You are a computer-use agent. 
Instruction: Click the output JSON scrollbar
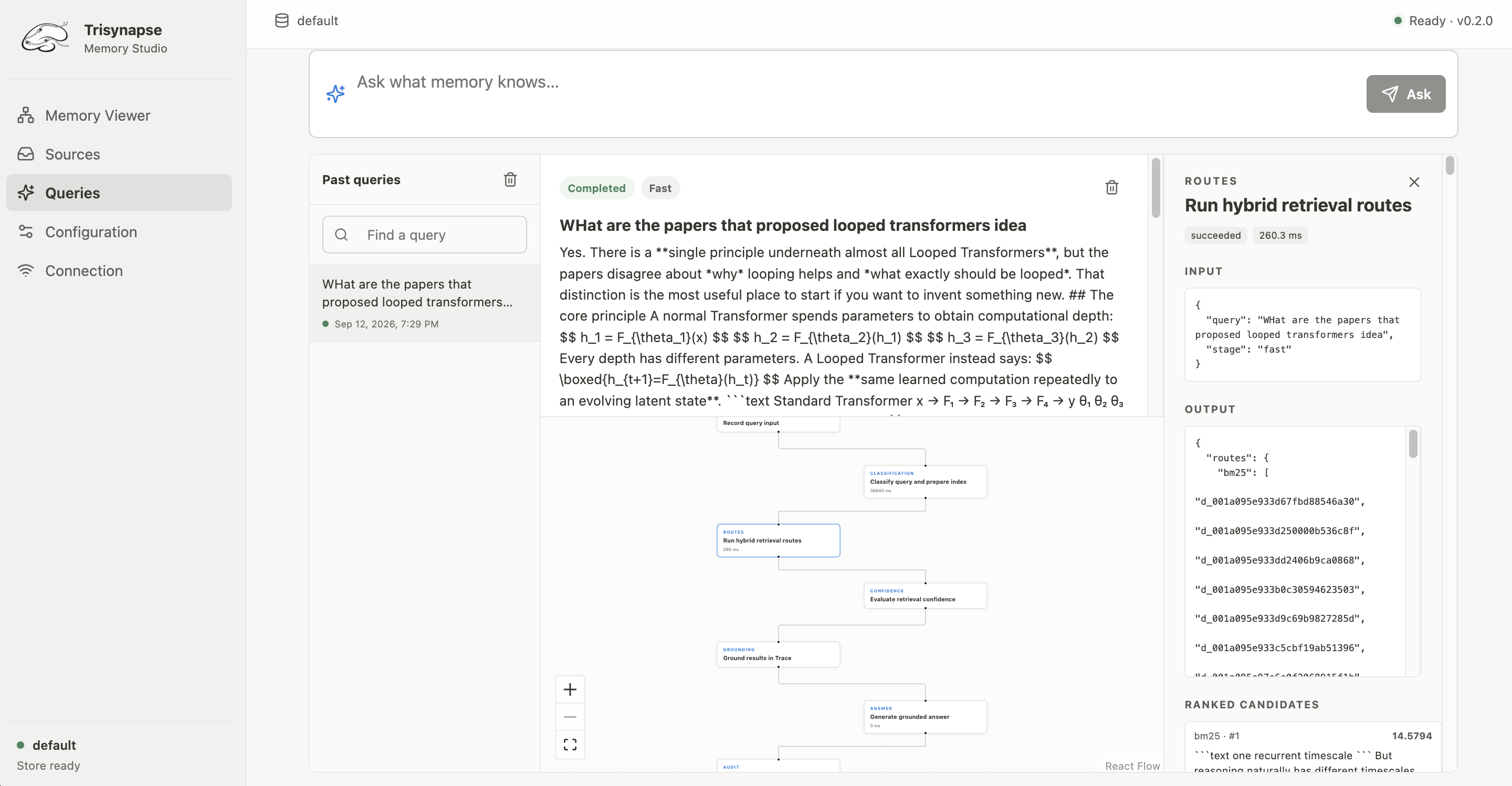pyautogui.click(x=1413, y=443)
